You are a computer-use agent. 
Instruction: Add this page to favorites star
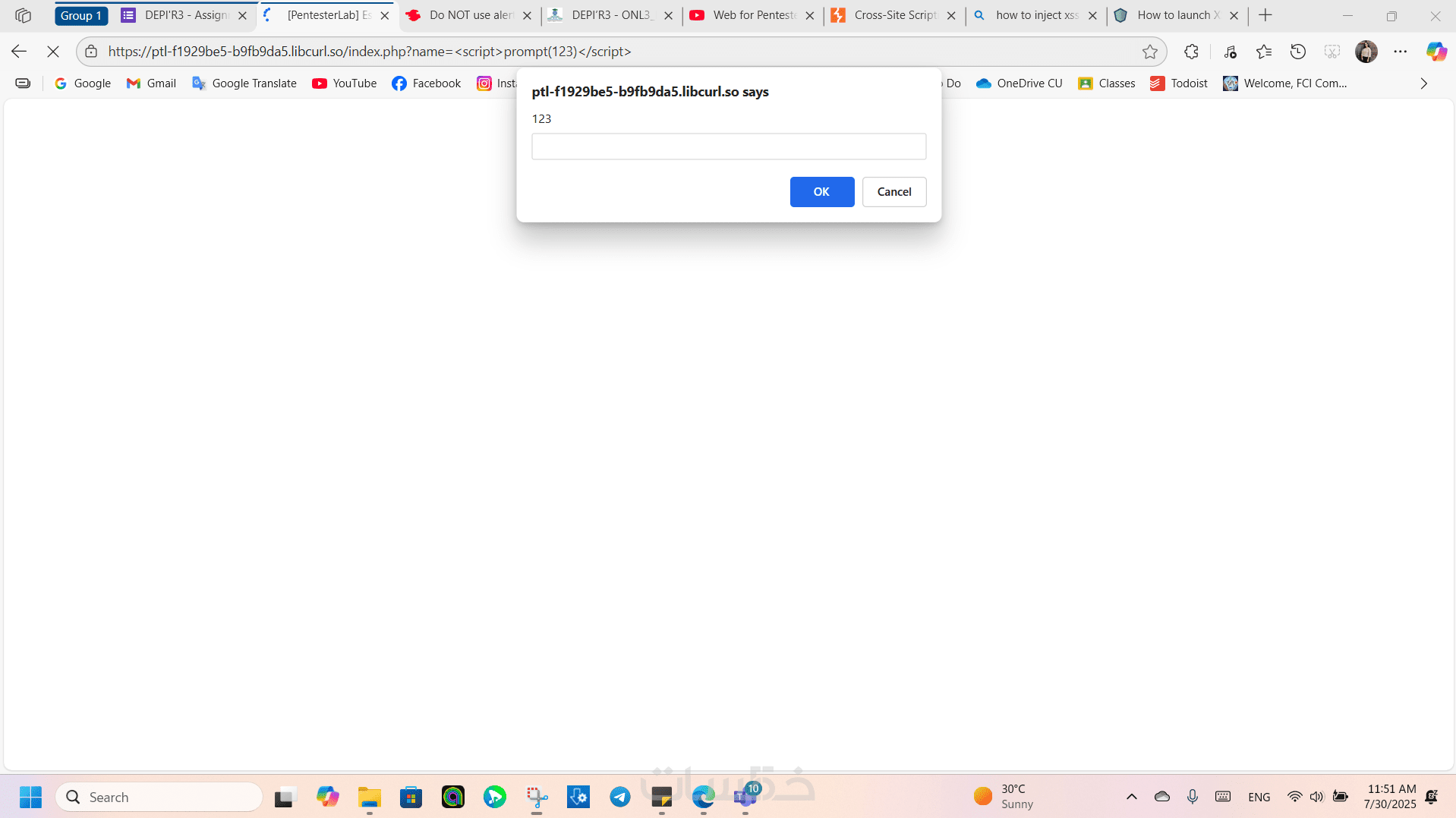point(1150,52)
